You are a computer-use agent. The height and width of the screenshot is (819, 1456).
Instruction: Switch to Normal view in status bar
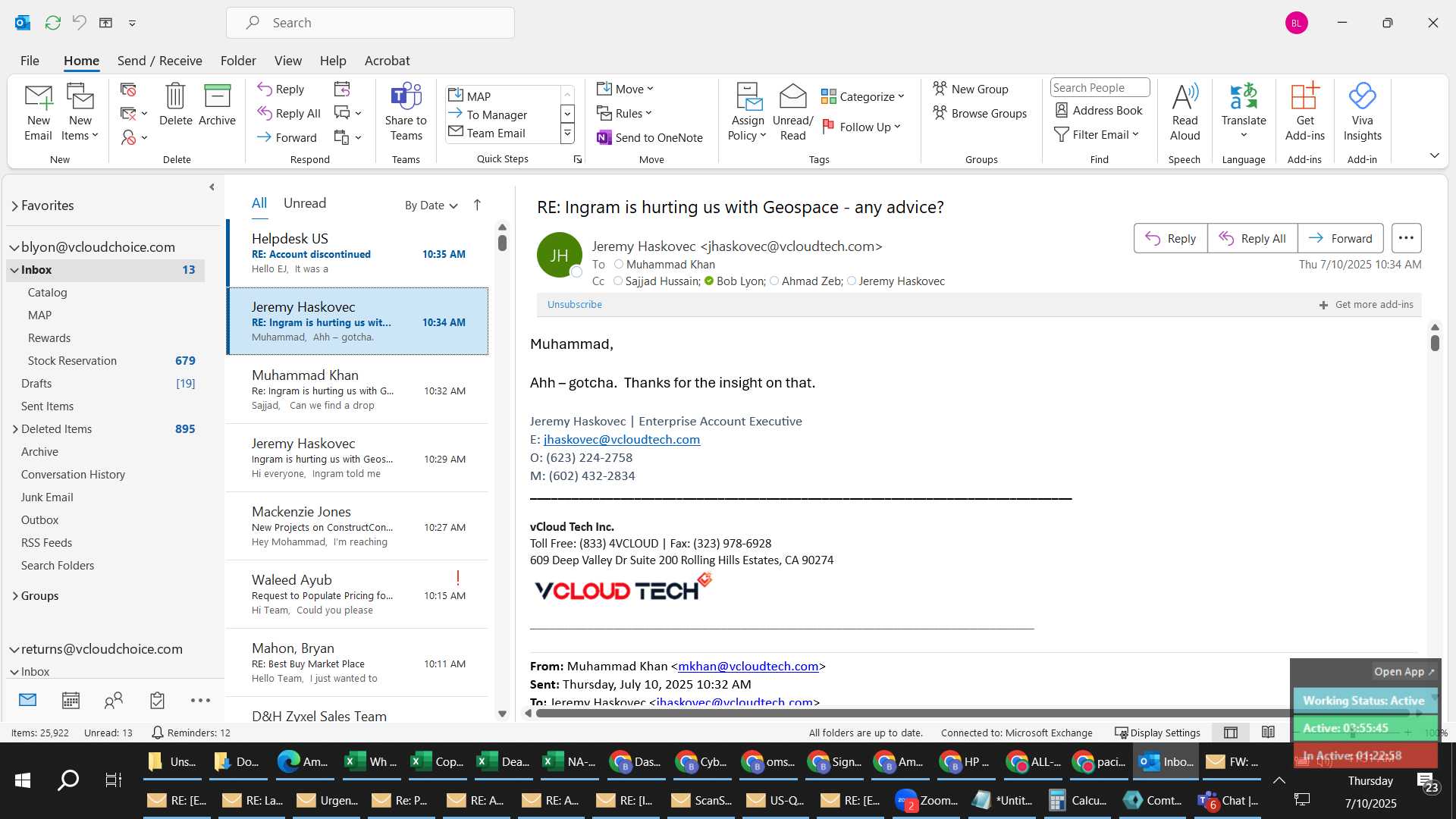(1231, 733)
